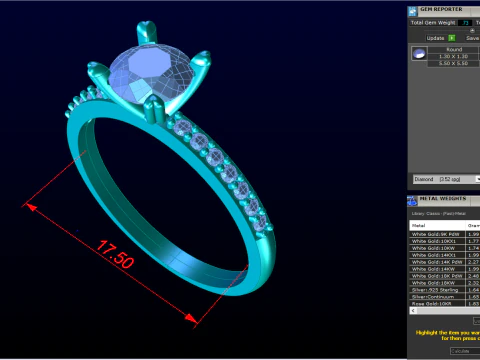Click the Total Gem Weight value field
Image resolution: width=480 pixels, height=360 pixels.
pyautogui.click(x=465, y=23)
